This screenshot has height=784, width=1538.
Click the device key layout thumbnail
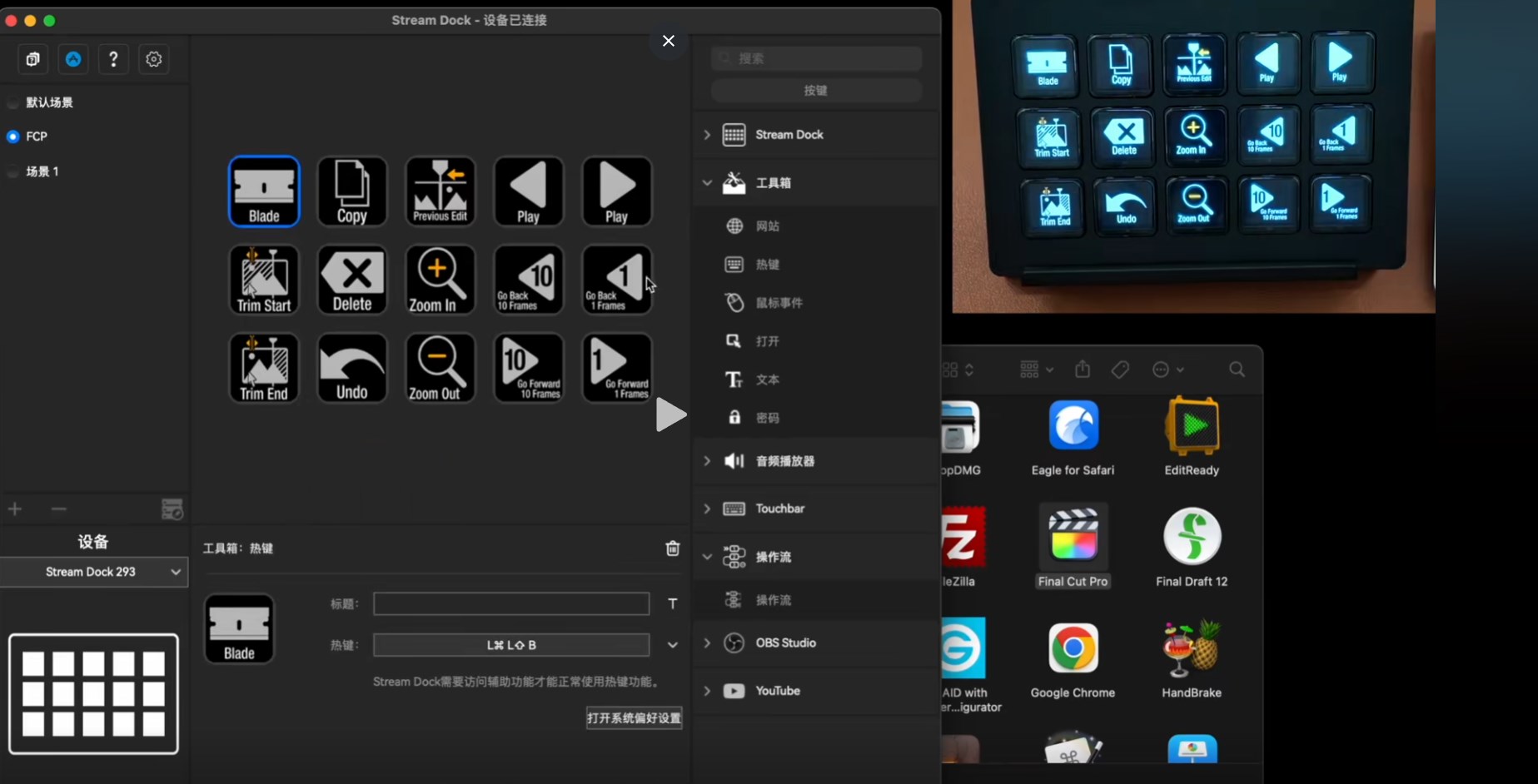pos(93,694)
